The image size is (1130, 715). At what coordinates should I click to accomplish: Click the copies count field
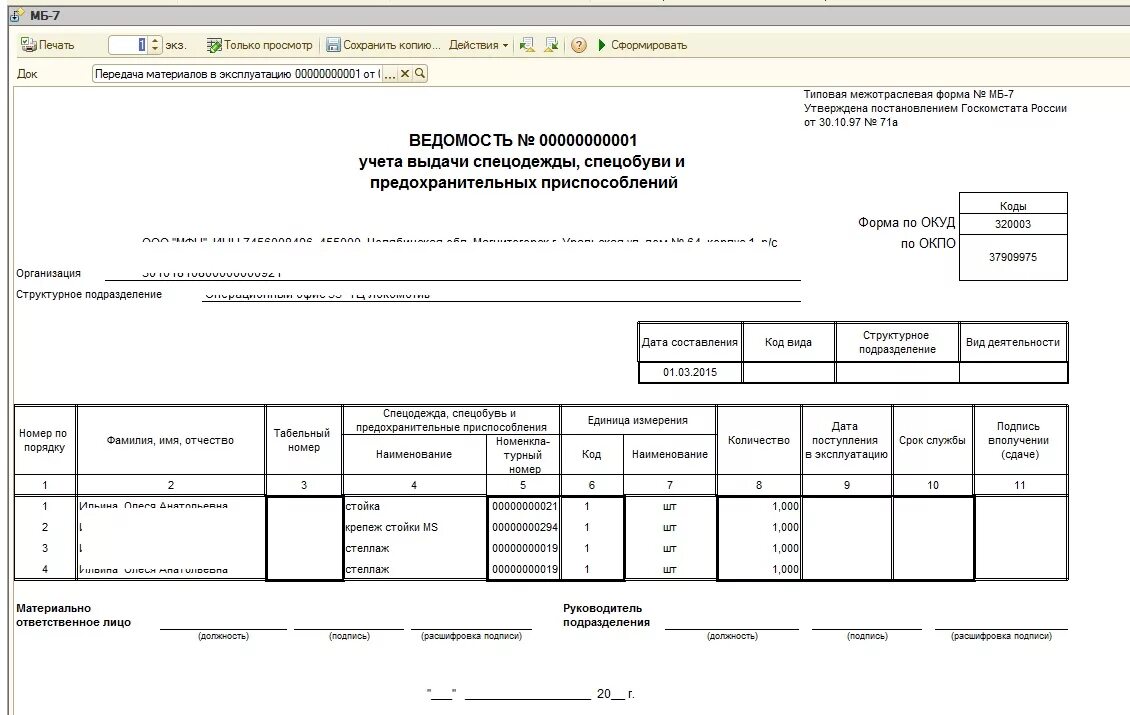128,45
